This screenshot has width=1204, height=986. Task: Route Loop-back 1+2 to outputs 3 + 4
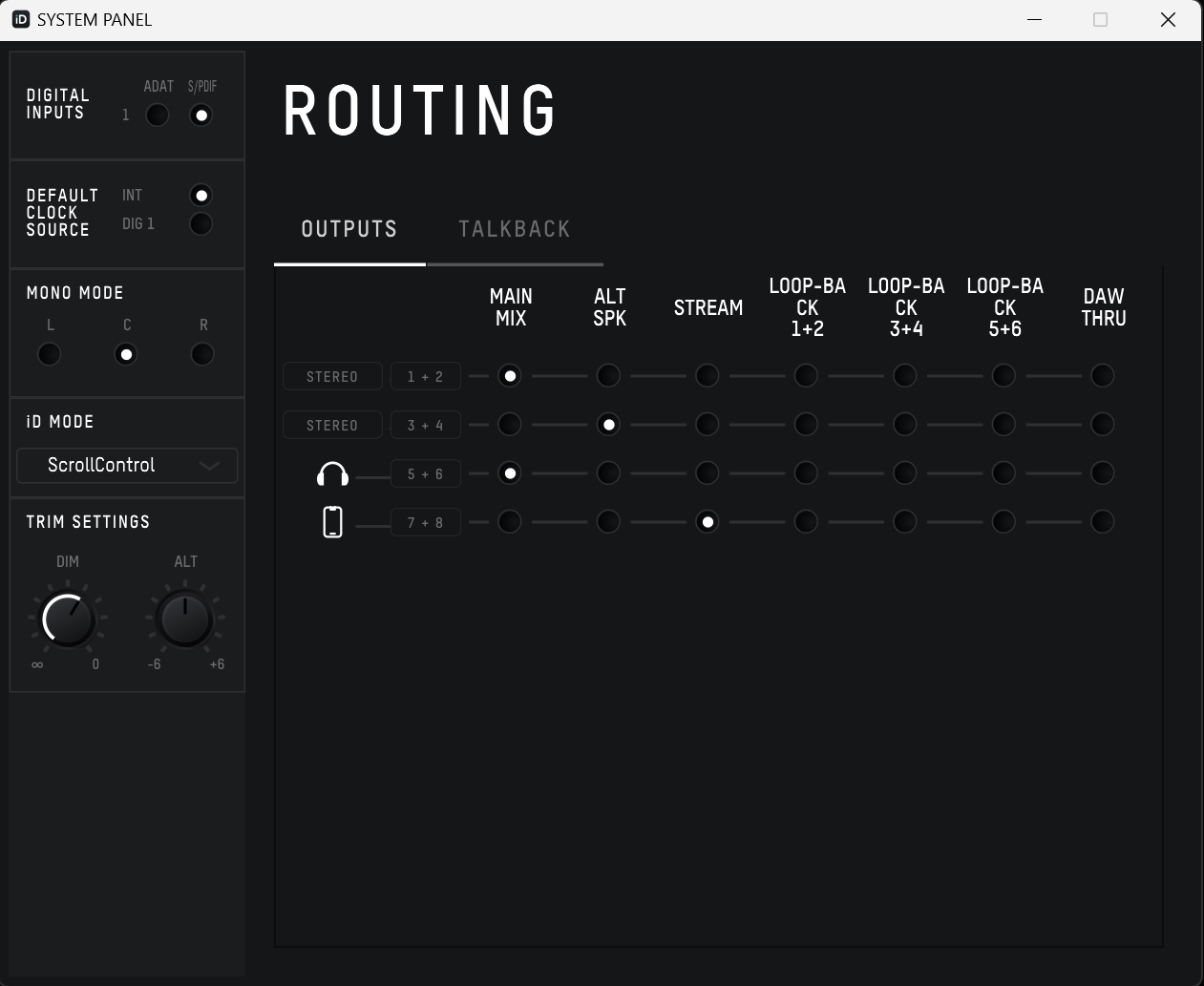coord(806,424)
